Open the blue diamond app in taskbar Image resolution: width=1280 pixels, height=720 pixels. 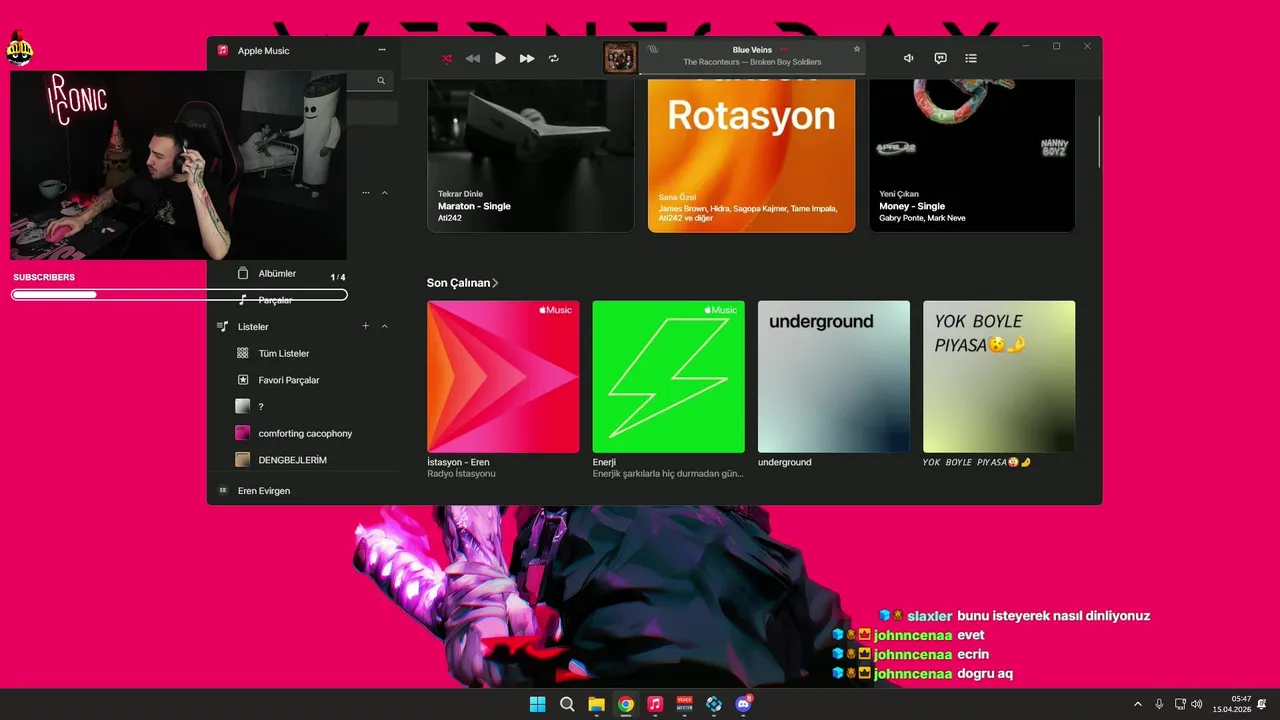coord(714,704)
